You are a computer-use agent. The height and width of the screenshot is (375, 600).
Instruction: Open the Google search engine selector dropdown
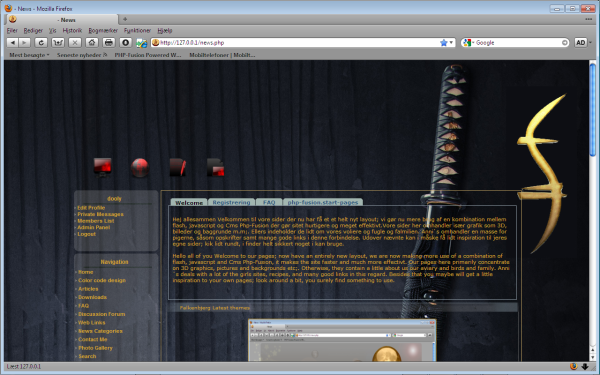(468, 43)
